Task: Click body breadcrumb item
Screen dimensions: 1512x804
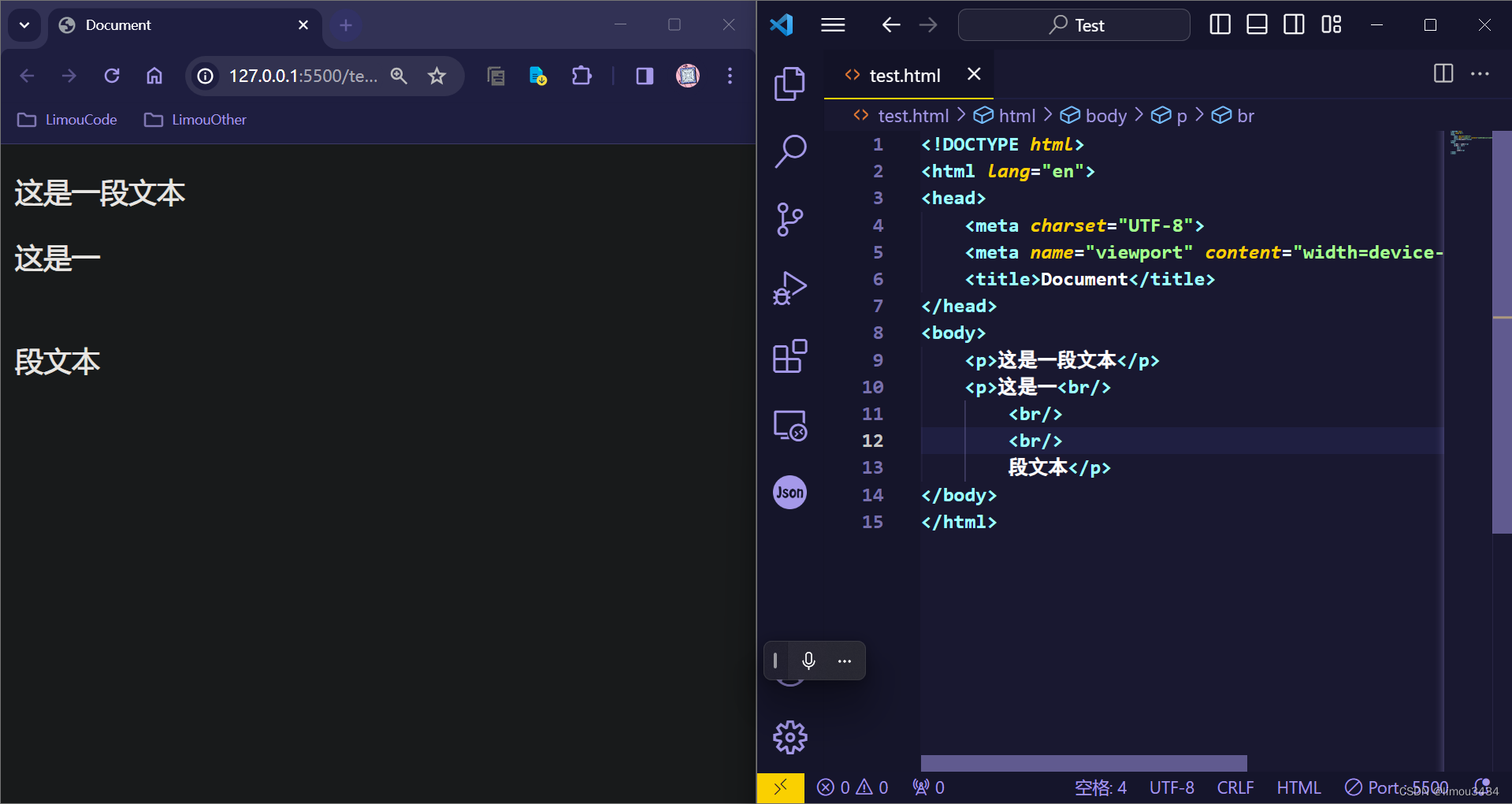Action: coord(1094,116)
